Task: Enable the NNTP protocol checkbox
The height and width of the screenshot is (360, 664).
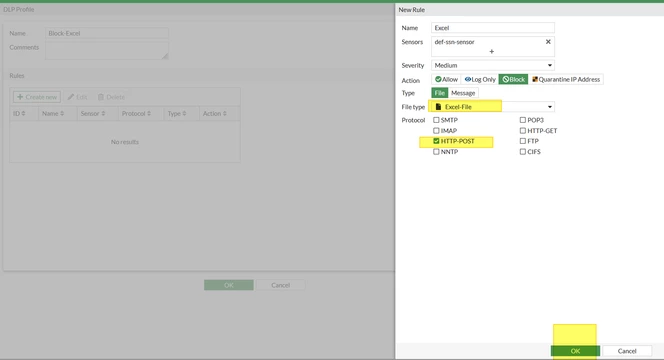Action: 436,152
